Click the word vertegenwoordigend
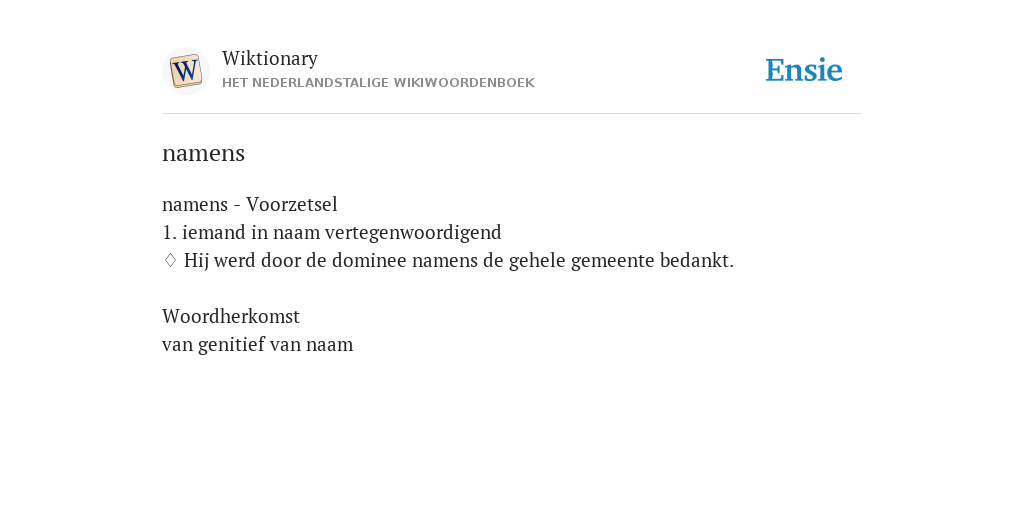The height and width of the screenshot is (512, 1024). pyautogui.click(x=413, y=233)
